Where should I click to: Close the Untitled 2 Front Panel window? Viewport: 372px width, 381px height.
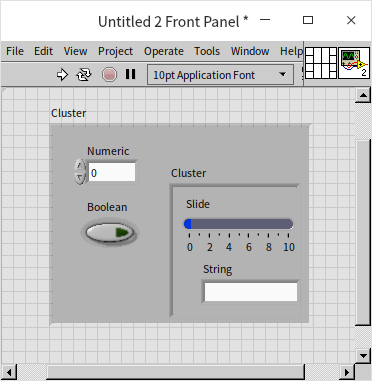[351, 20]
